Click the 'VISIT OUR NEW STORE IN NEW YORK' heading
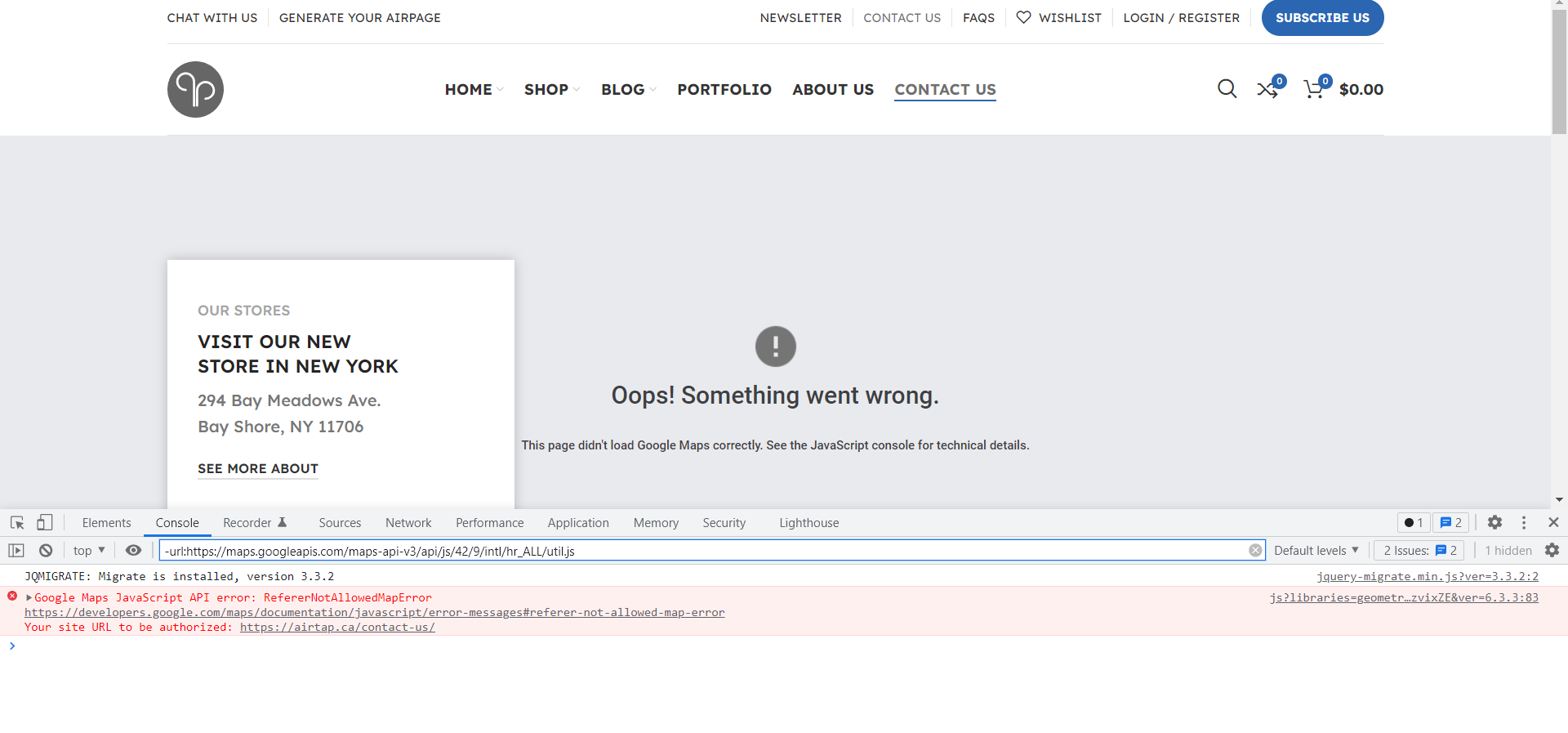 click(298, 354)
